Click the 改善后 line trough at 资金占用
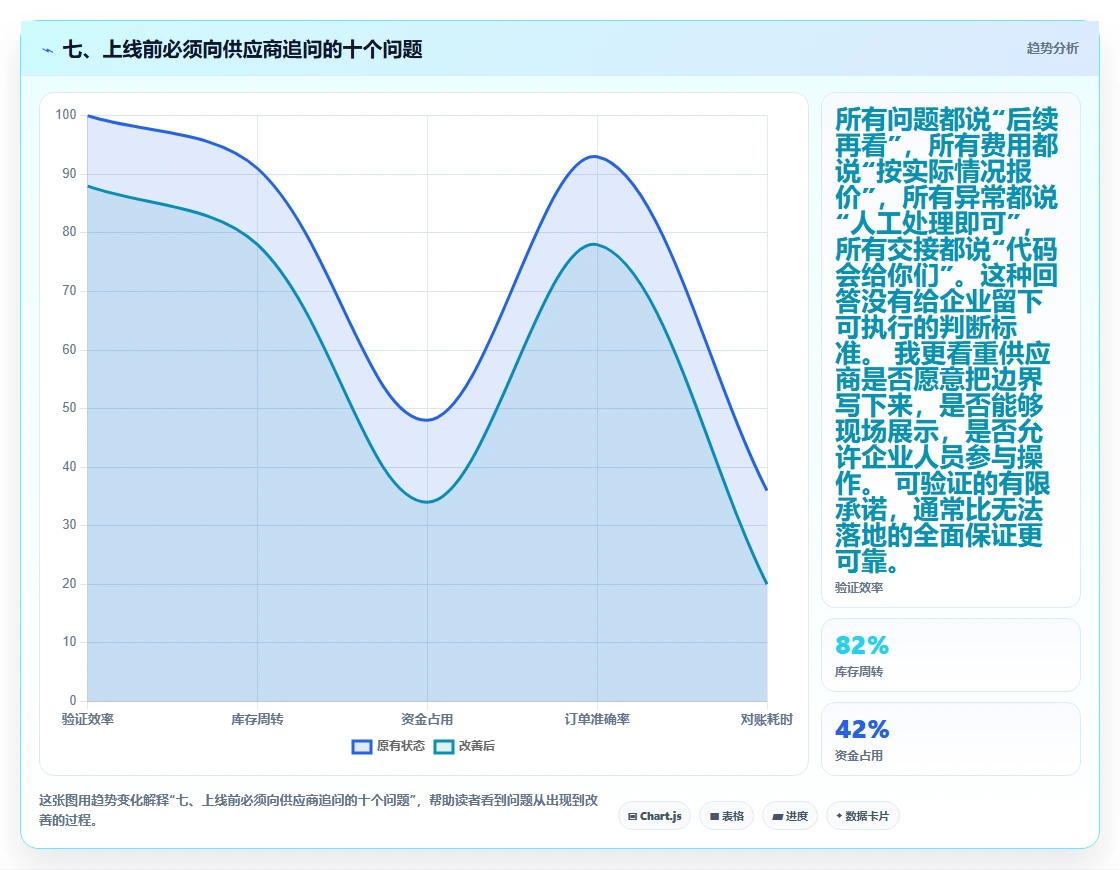The width and height of the screenshot is (1120, 870). tap(427, 501)
